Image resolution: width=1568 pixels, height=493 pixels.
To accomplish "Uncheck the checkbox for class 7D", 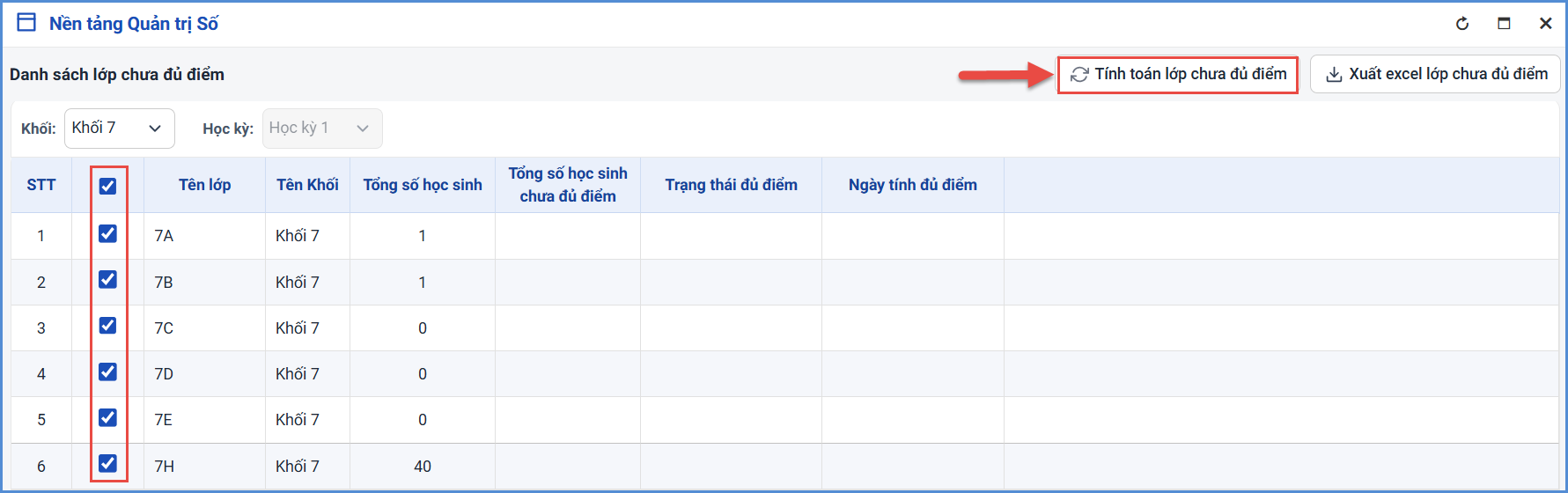I will (x=107, y=372).
